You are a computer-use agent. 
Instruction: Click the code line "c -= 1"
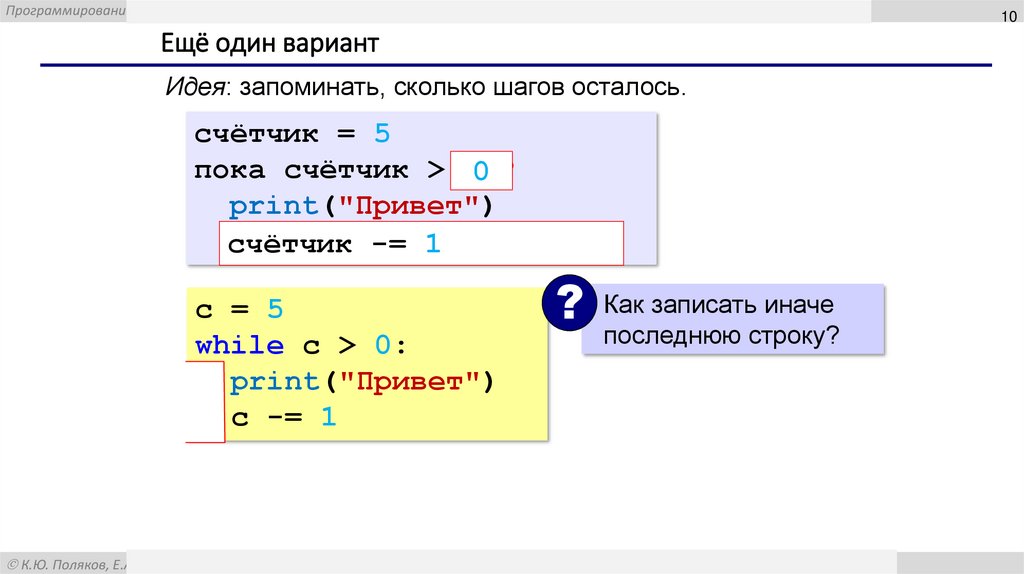point(283,417)
